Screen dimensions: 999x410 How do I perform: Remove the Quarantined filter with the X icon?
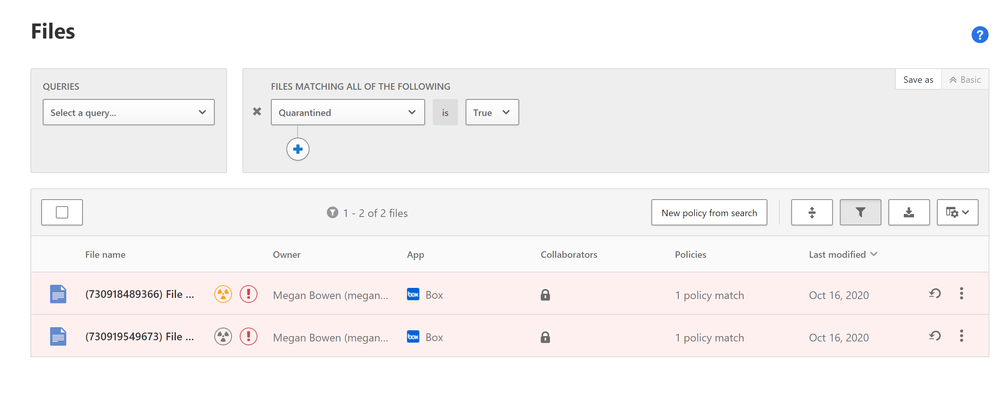257,112
